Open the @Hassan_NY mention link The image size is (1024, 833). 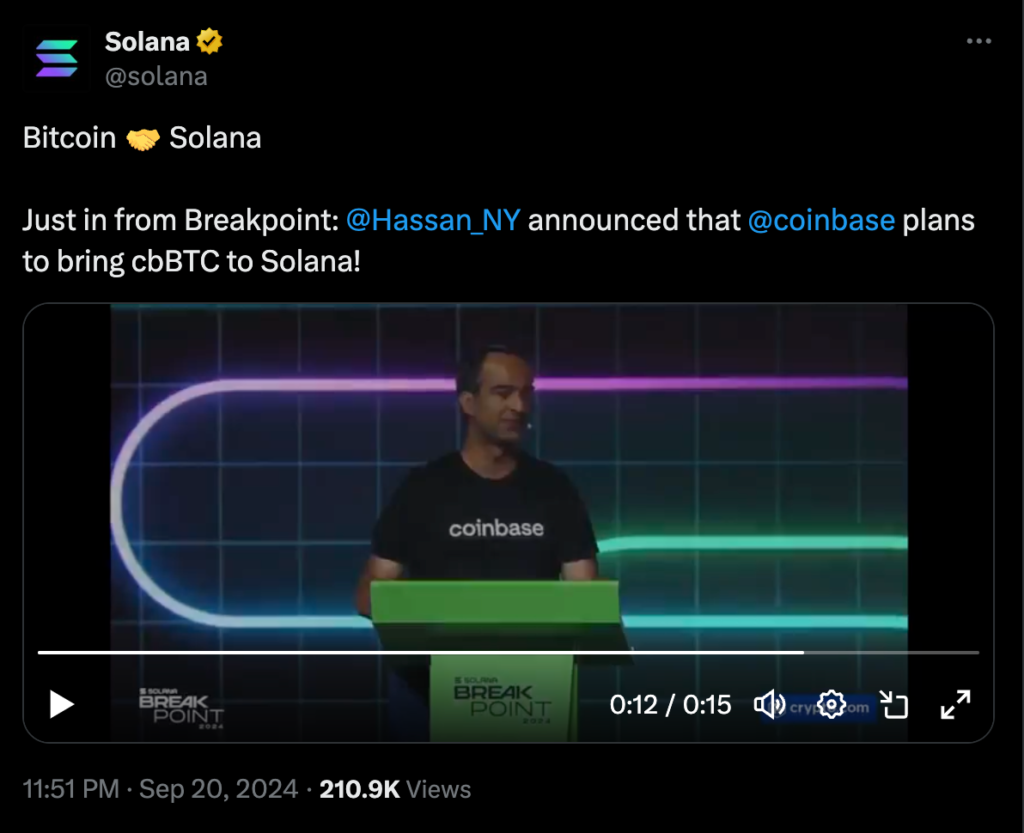(x=433, y=220)
